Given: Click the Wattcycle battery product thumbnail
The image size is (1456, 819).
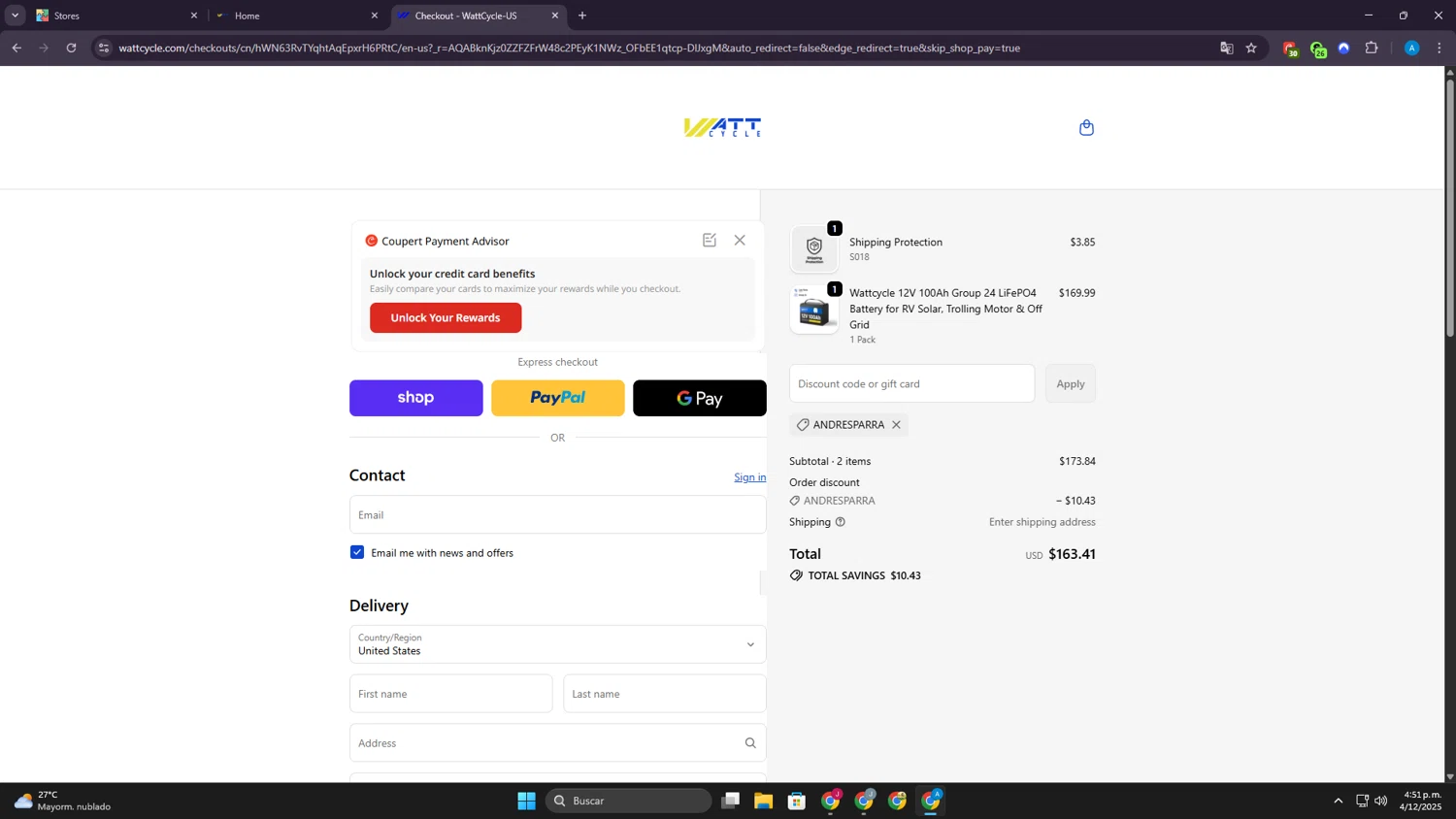Looking at the screenshot, I should [x=814, y=310].
